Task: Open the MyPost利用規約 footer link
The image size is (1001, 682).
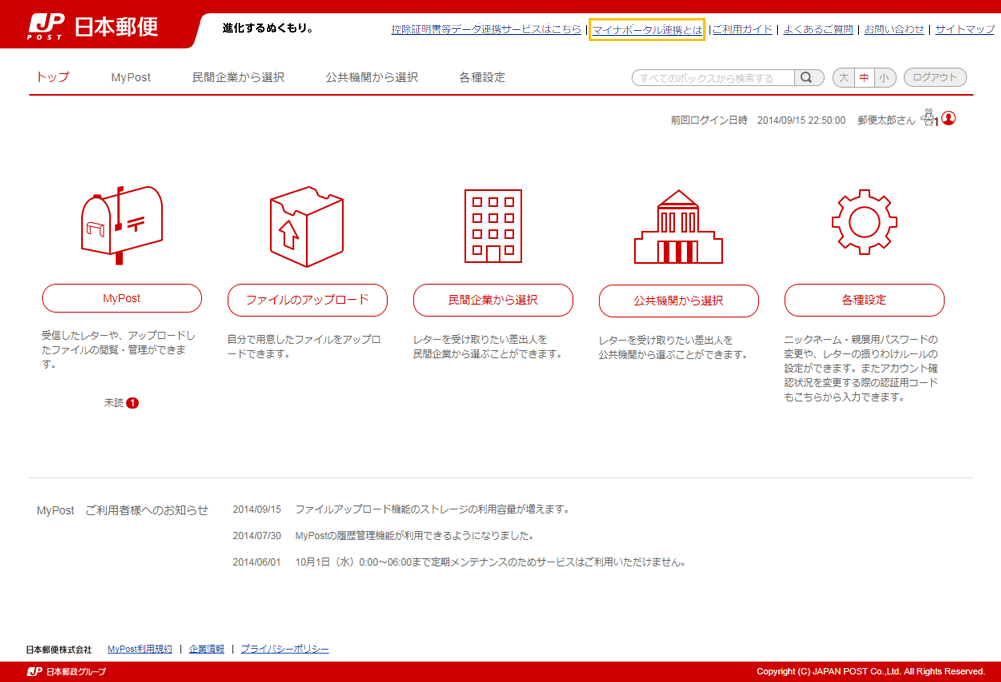Action: tap(140, 649)
